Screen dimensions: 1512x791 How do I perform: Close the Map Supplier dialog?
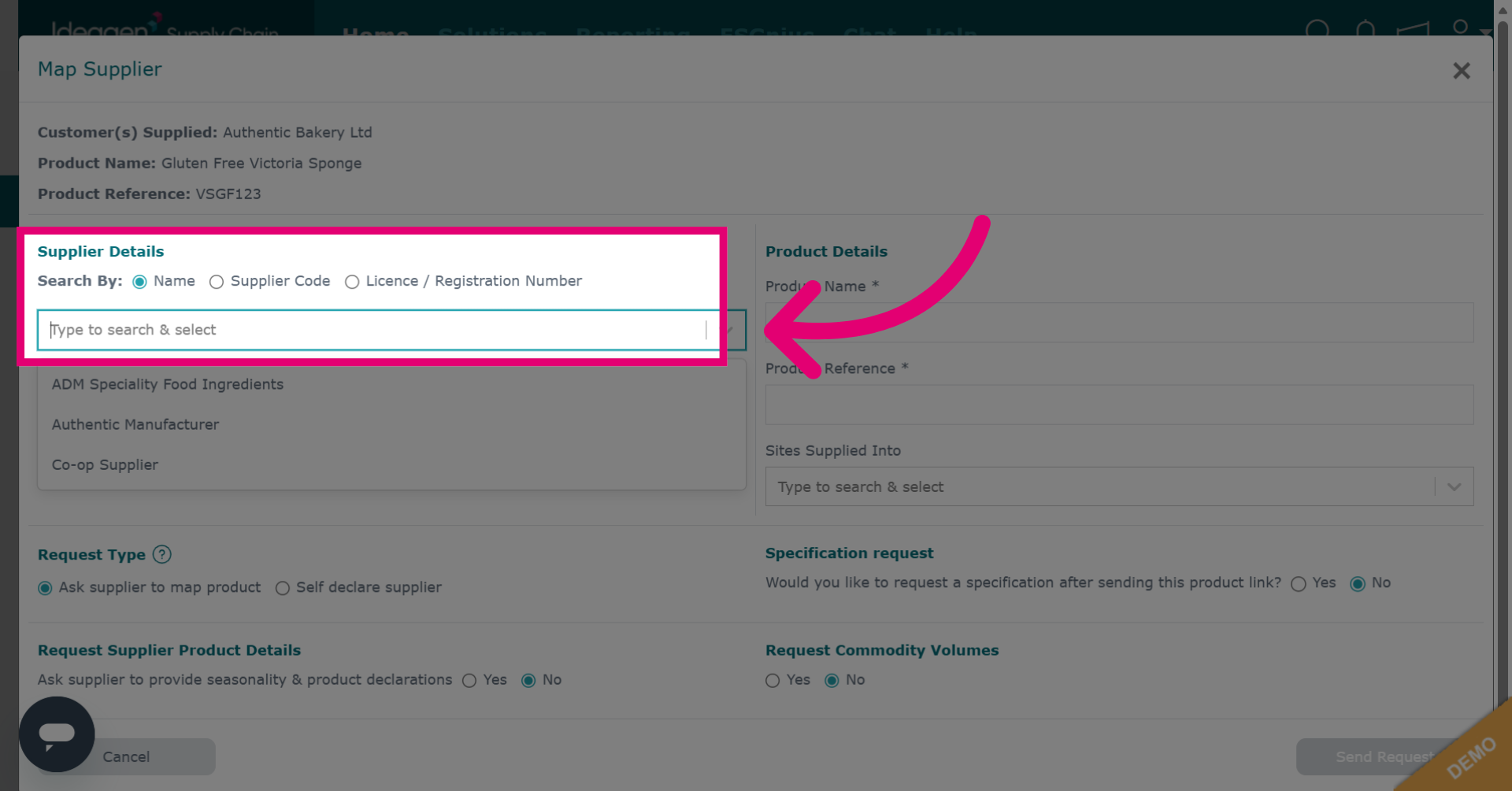(x=1461, y=71)
